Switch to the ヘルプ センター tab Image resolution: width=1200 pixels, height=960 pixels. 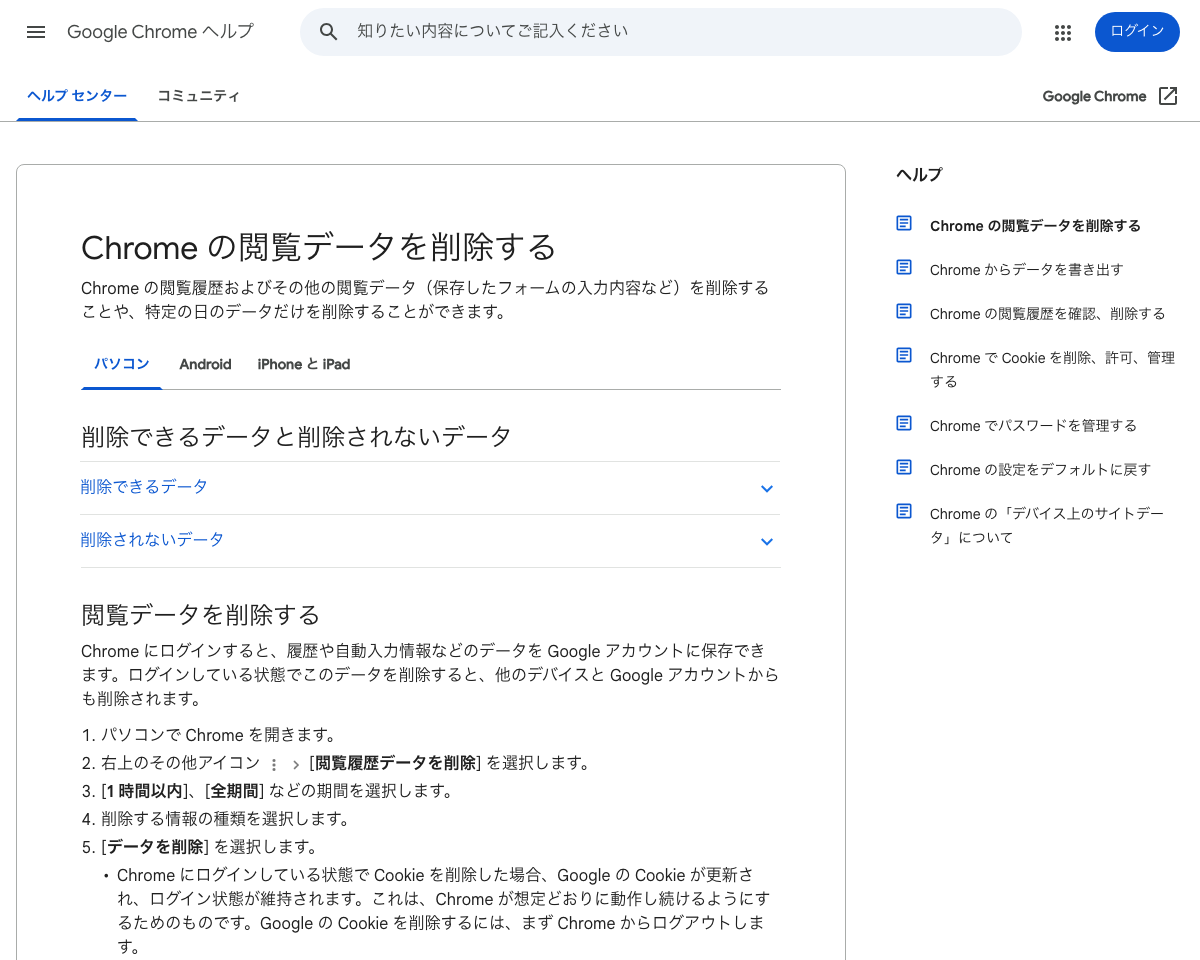tap(77, 96)
